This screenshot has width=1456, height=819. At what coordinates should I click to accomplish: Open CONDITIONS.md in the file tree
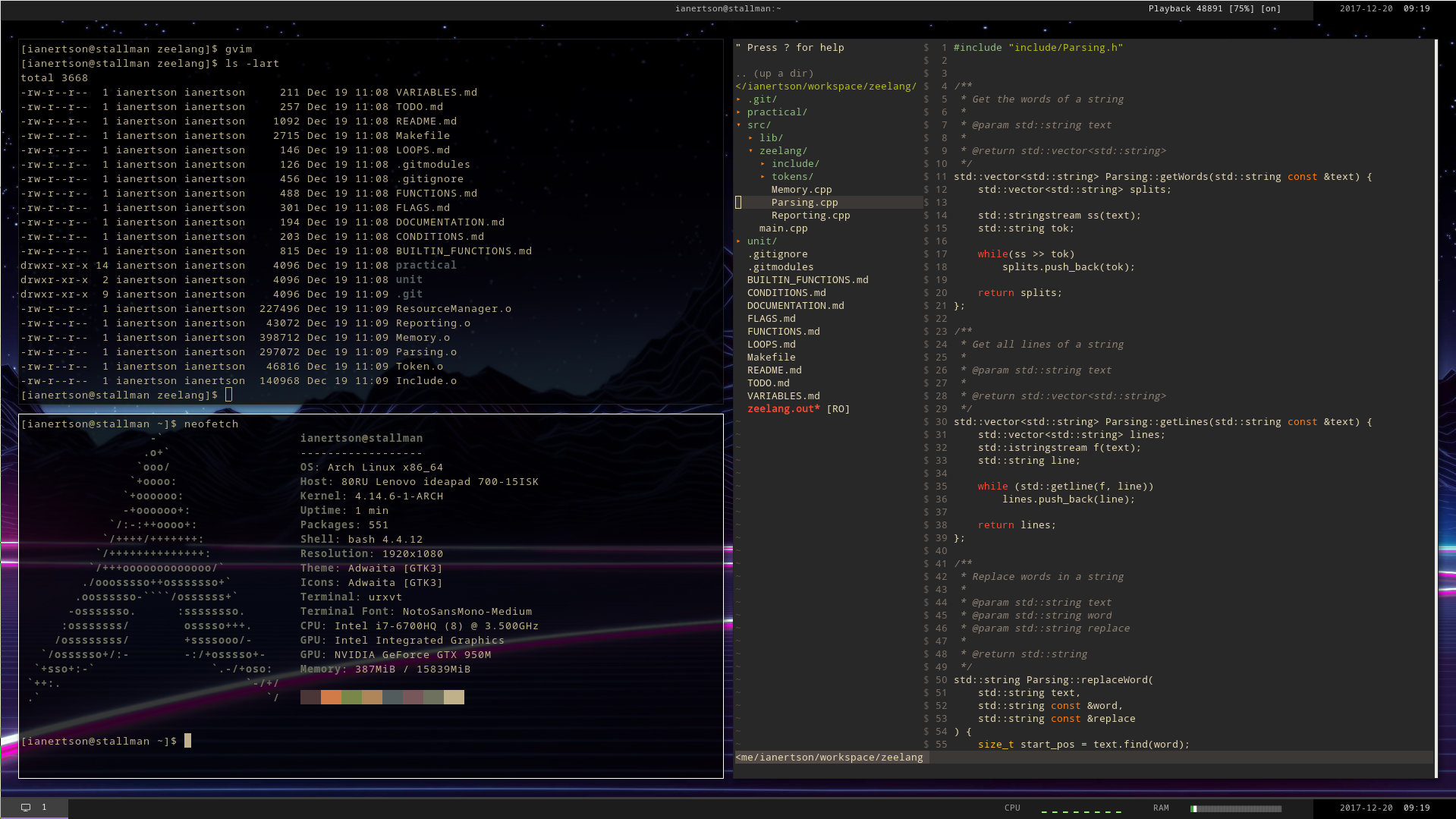click(x=786, y=293)
